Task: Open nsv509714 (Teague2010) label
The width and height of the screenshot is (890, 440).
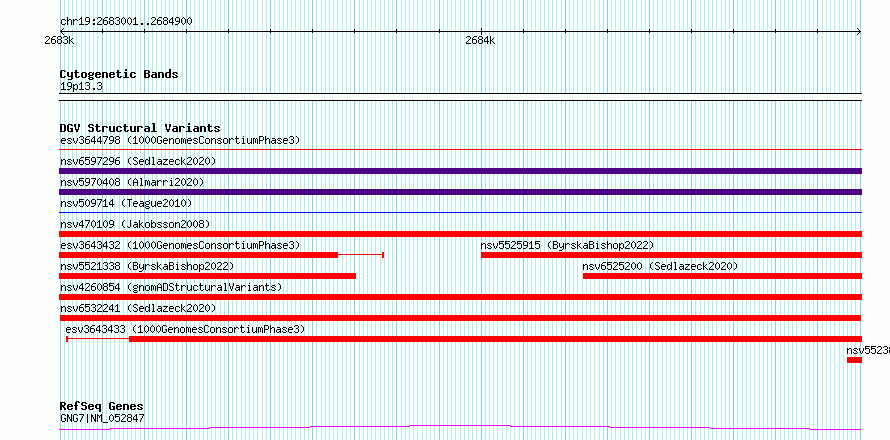Action: 126,203
